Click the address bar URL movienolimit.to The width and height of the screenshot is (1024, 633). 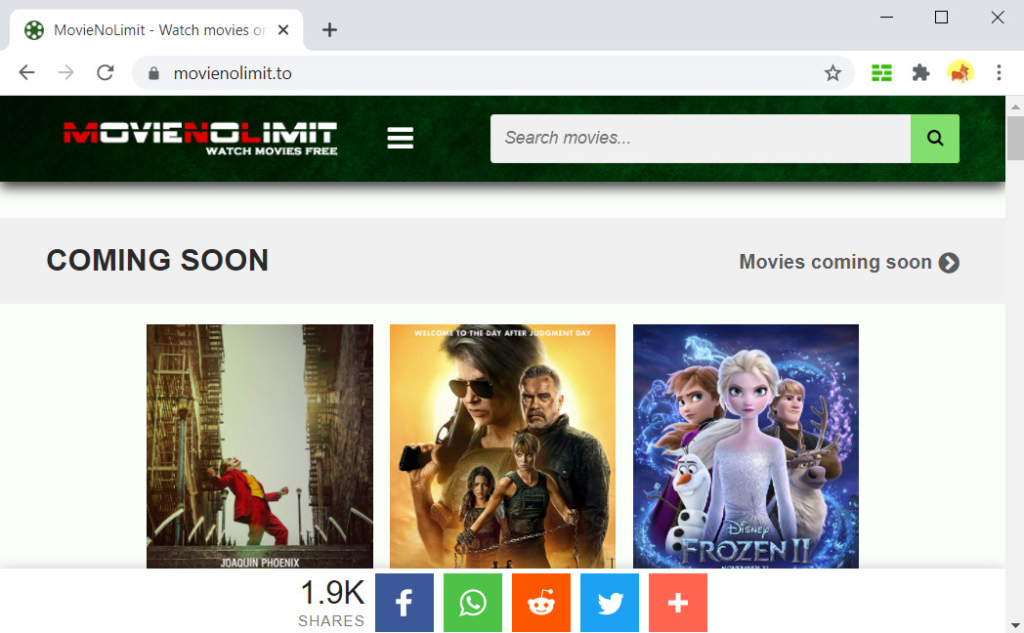pos(232,73)
